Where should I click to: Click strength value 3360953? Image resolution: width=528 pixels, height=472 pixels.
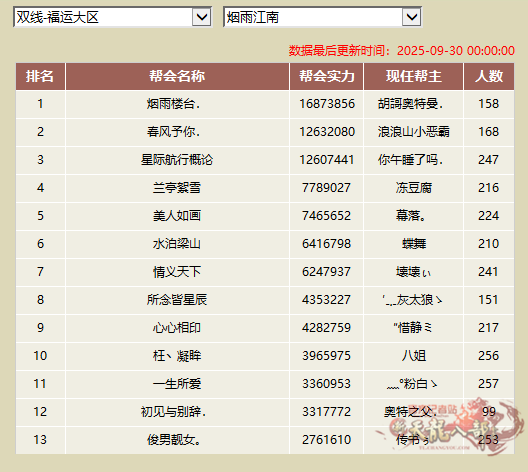click(x=326, y=383)
